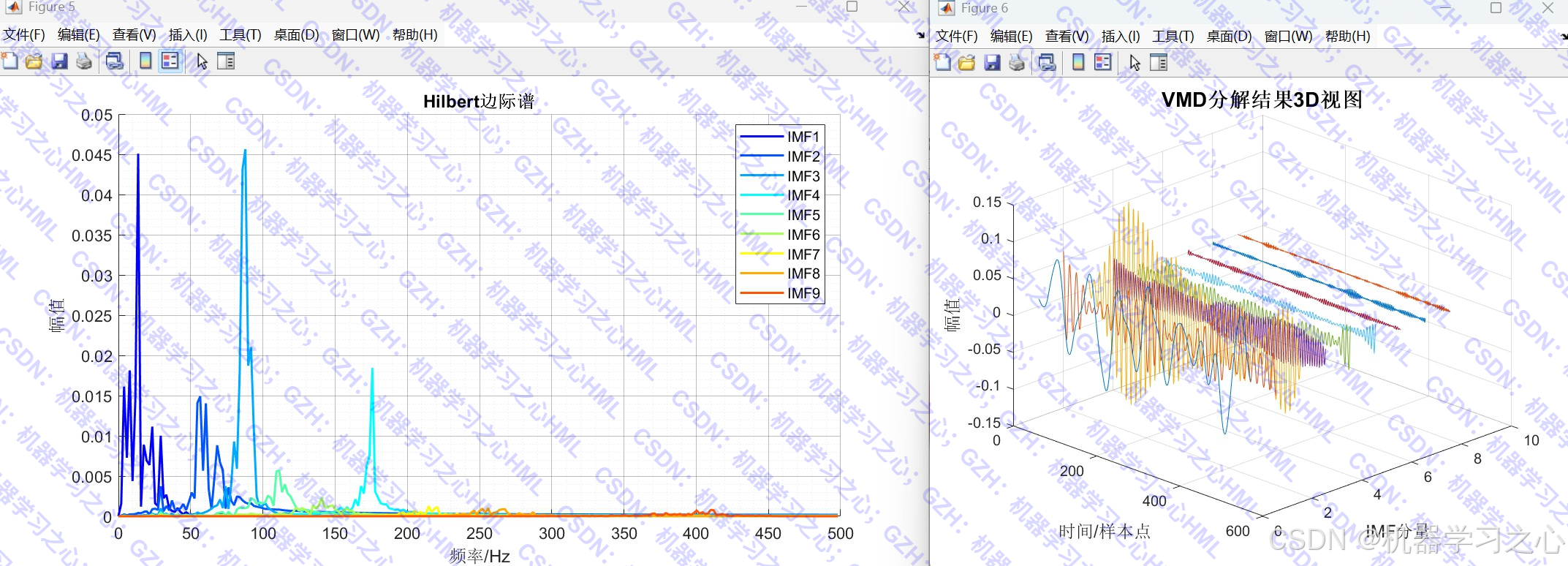Click Print Figure icon in Figure 6 toolbar
The image size is (1568, 566).
pyautogui.click(x=1017, y=63)
